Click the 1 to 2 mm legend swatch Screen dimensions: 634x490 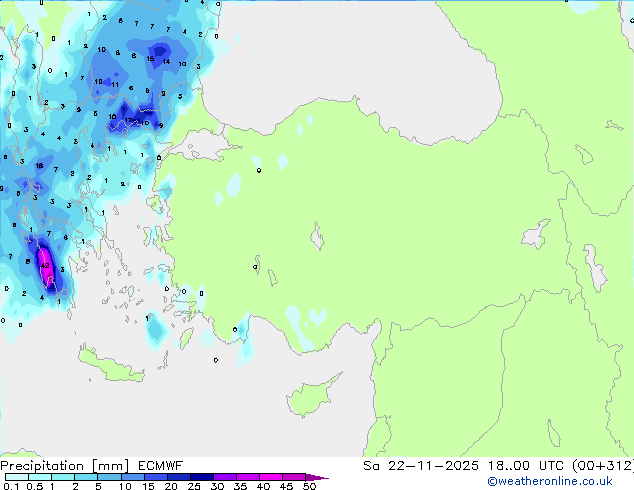pyautogui.click(x=63, y=477)
